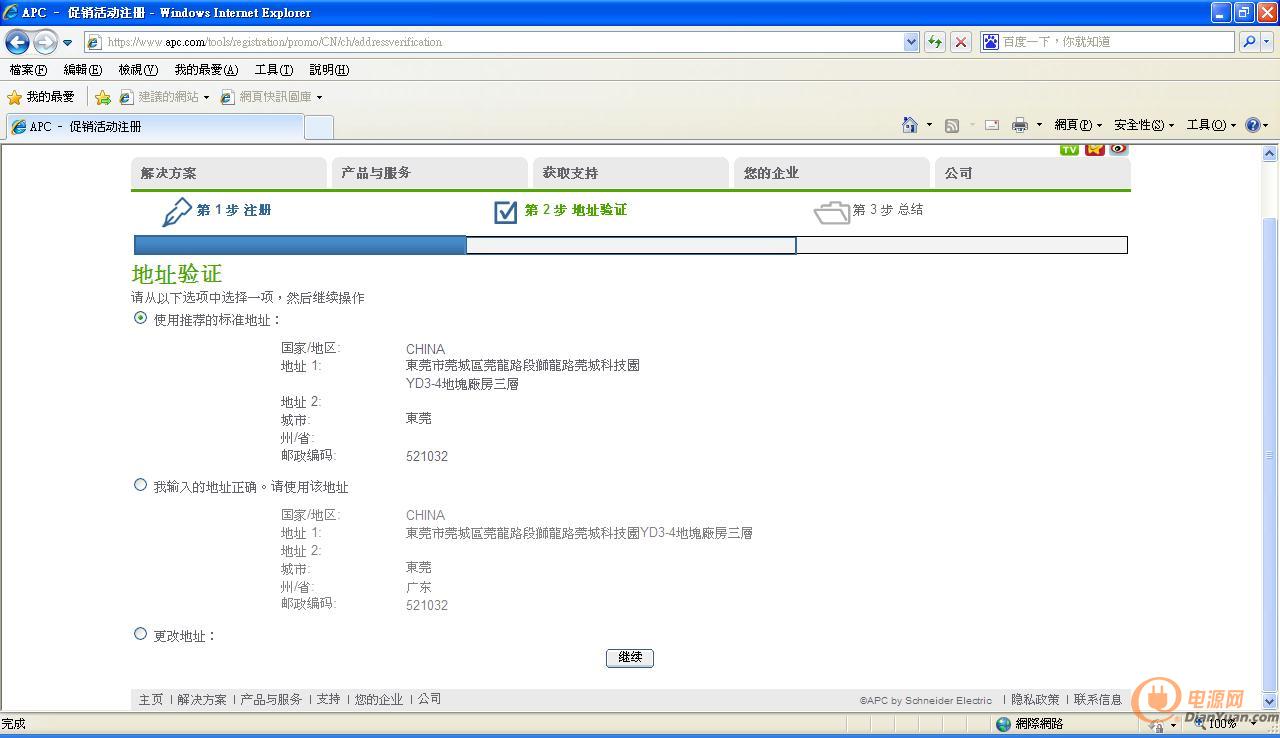This screenshot has height=738, width=1280.
Task: Click the 網際網路 zone status icon
Action: click(x=1004, y=724)
